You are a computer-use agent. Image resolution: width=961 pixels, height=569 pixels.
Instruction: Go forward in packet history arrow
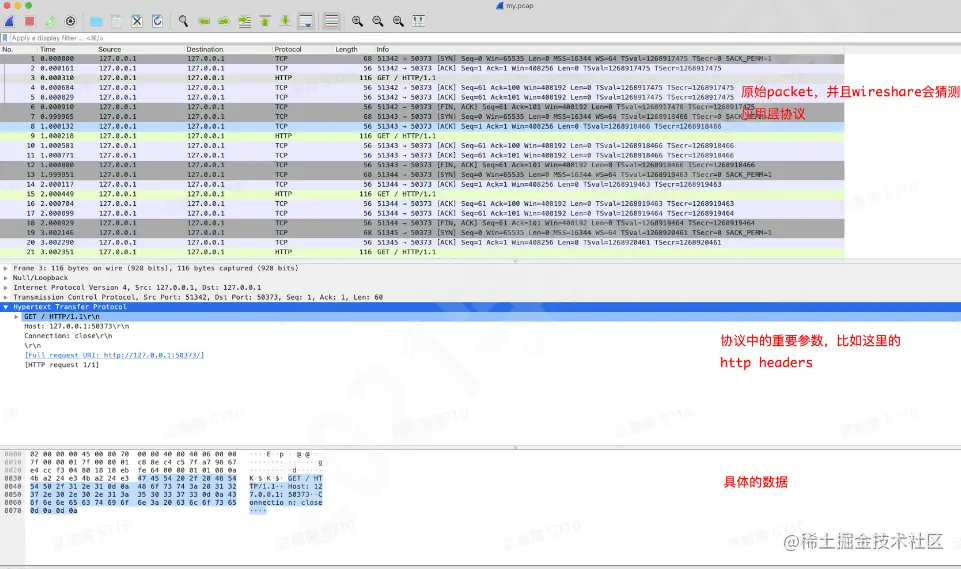(224, 21)
